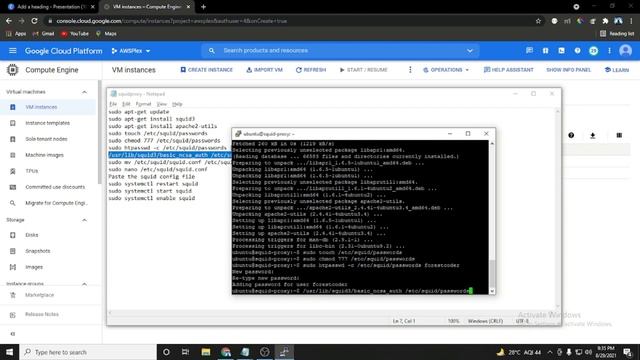640x360 pixels.
Task: Open Notepad File menu
Action: pyautogui.click(x=113, y=104)
